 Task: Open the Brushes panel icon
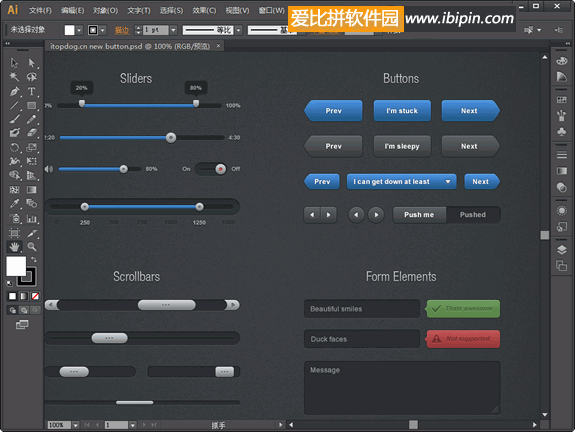click(x=561, y=116)
